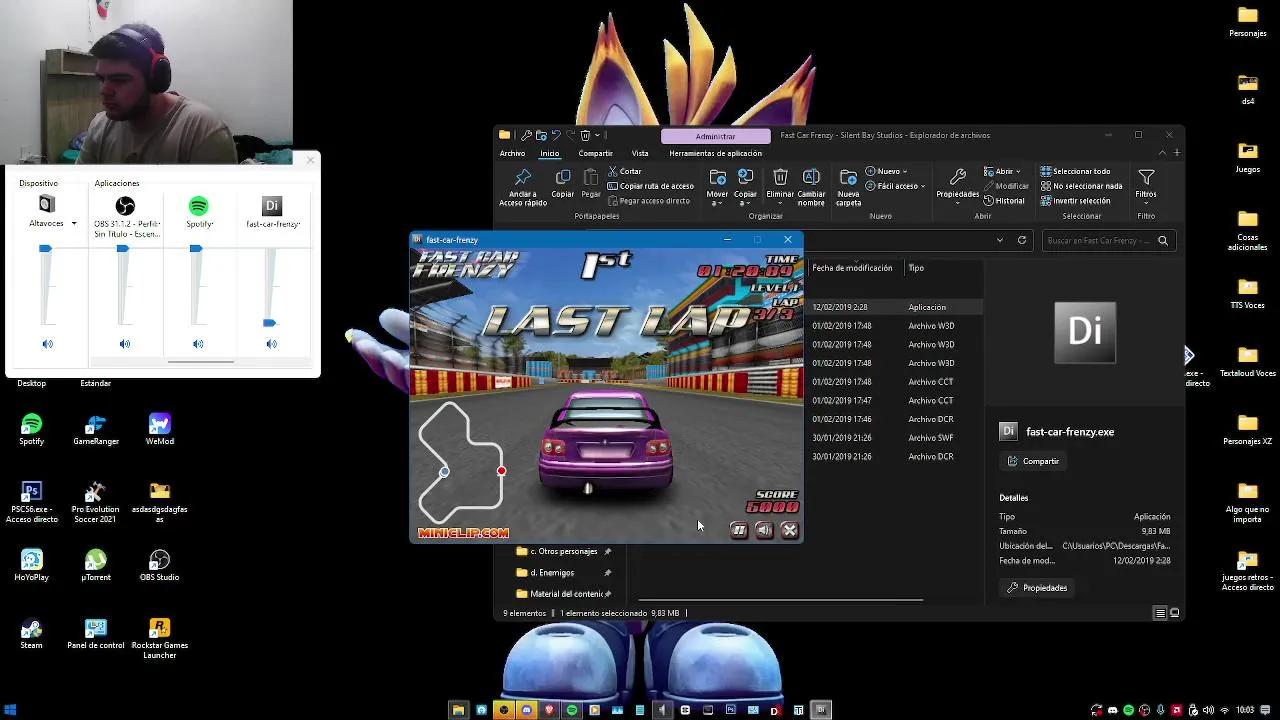The width and height of the screenshot is (1280, 720).
Task: Click Anclar a Acceso rápido pin icon
Action: (523, 178)
